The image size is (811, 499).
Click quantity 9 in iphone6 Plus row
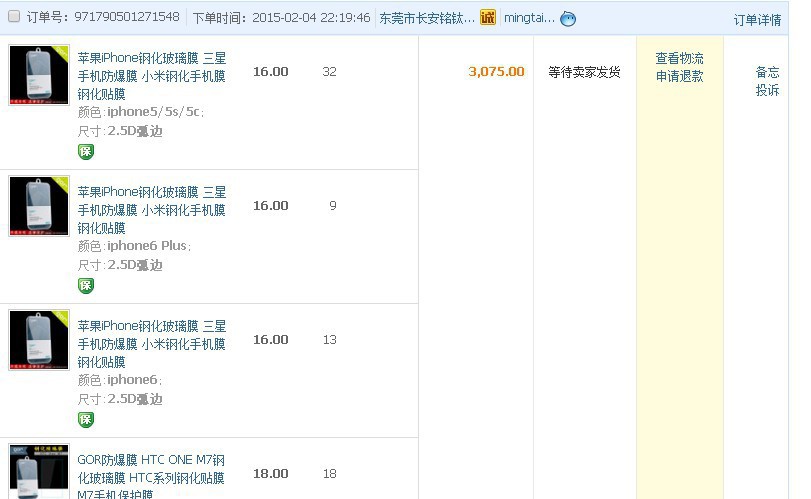(333, 205)
